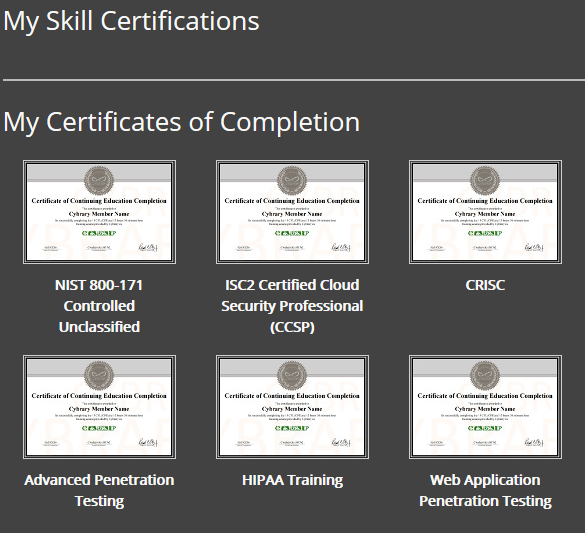The height and width of the screenshot is (533, 585).
Task: Click the CRISC title link
Action: tap(485, 285)
